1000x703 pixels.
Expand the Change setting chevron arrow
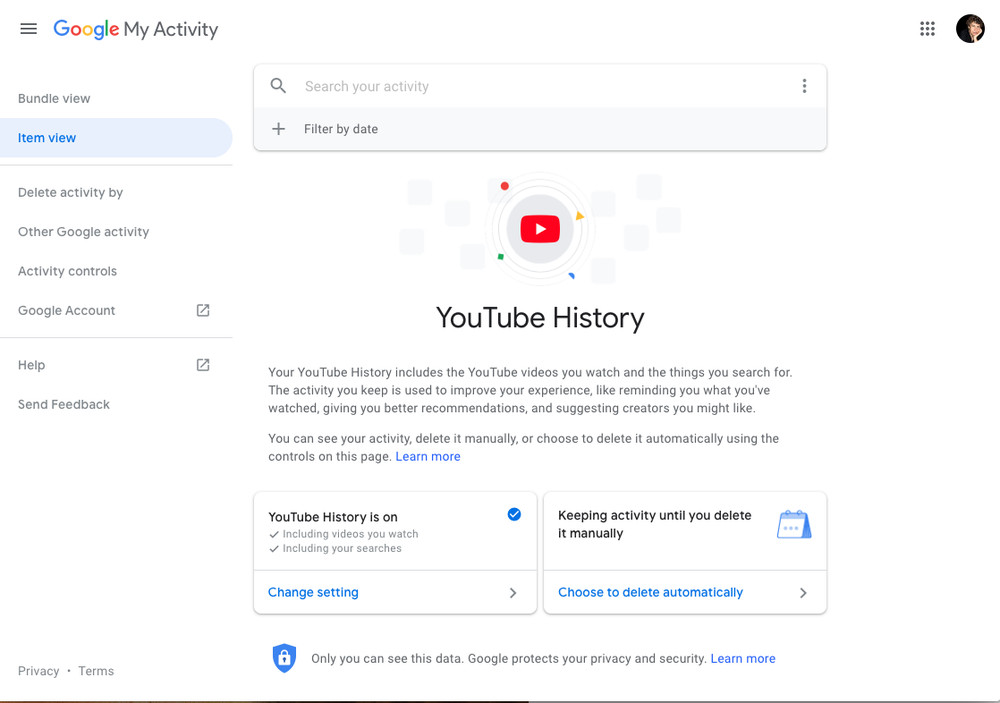pos(513,593)
